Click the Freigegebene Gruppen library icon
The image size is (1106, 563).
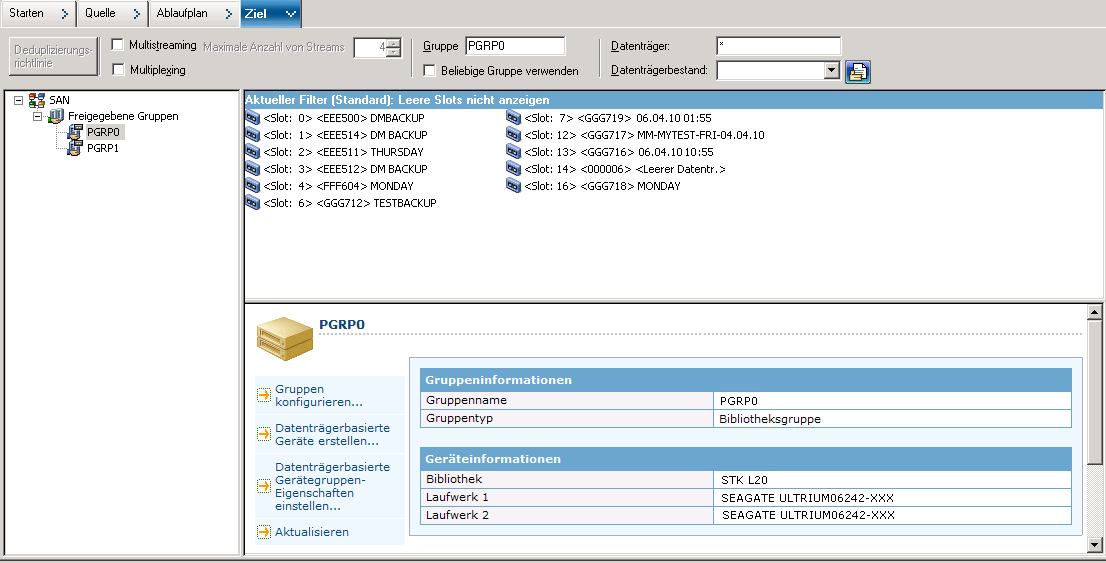coord(56,116)
